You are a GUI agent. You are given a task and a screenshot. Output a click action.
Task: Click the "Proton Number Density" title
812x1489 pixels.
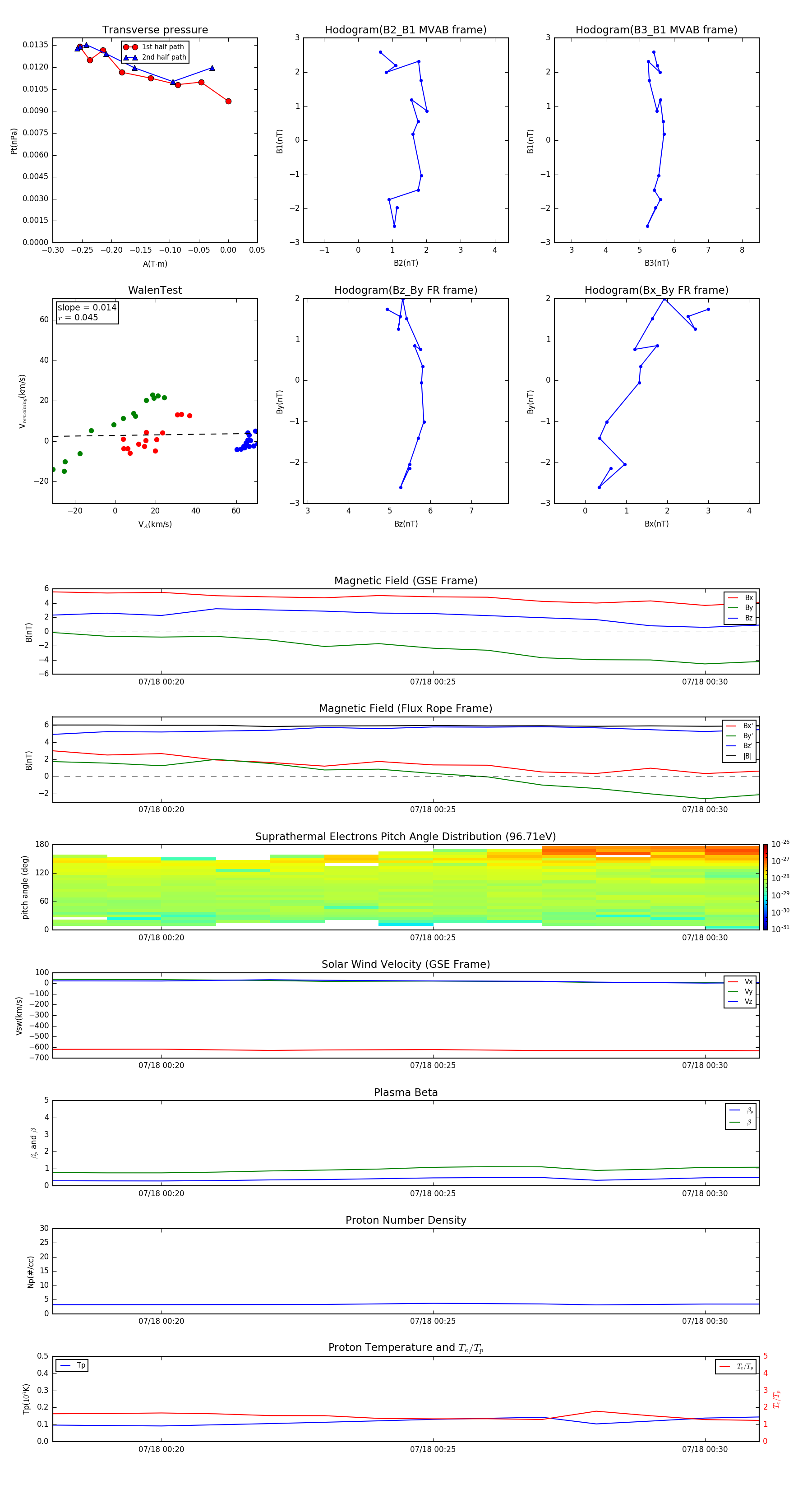click(x=406, y=1220)
